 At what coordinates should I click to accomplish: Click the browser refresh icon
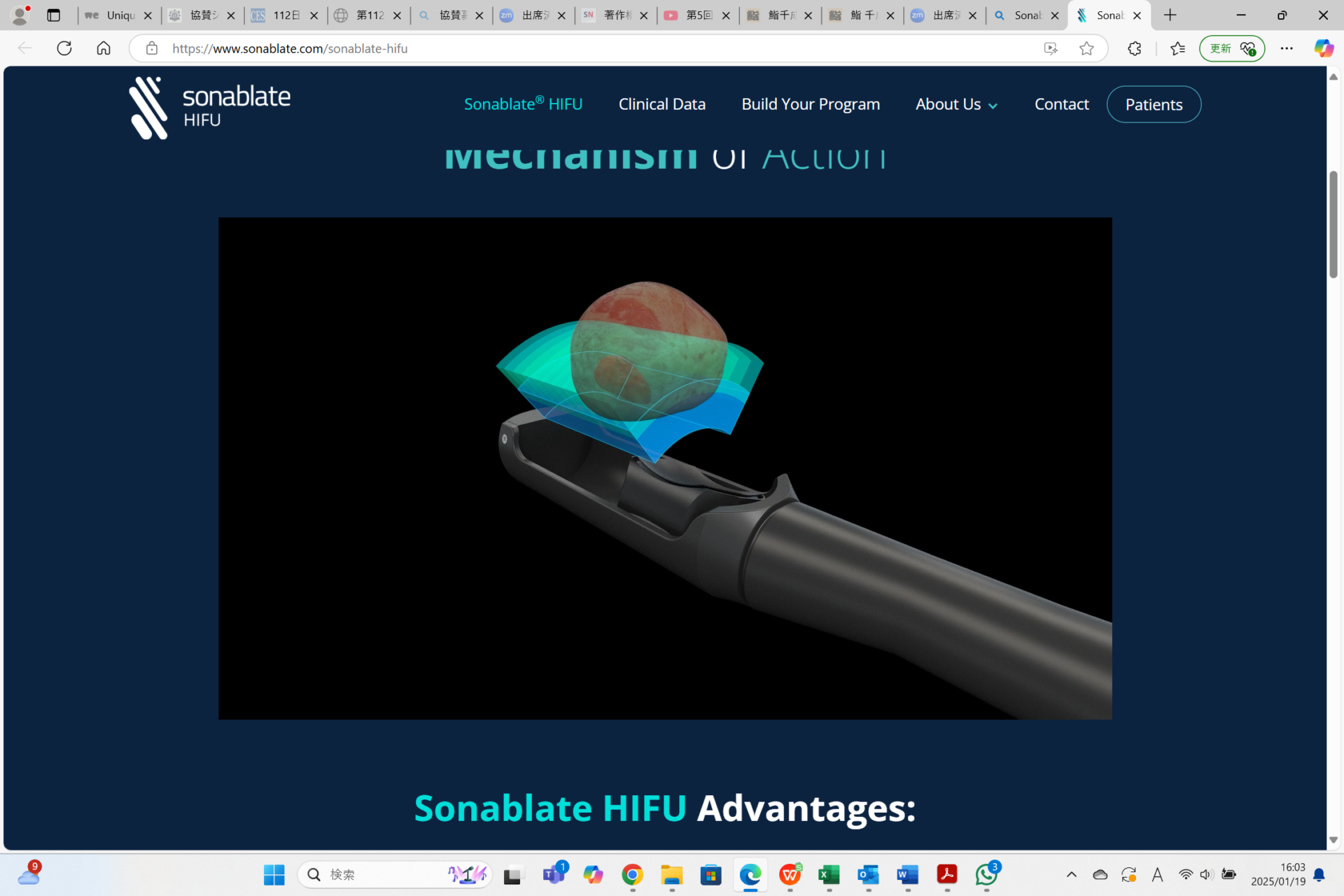click(x=64, y=48)
